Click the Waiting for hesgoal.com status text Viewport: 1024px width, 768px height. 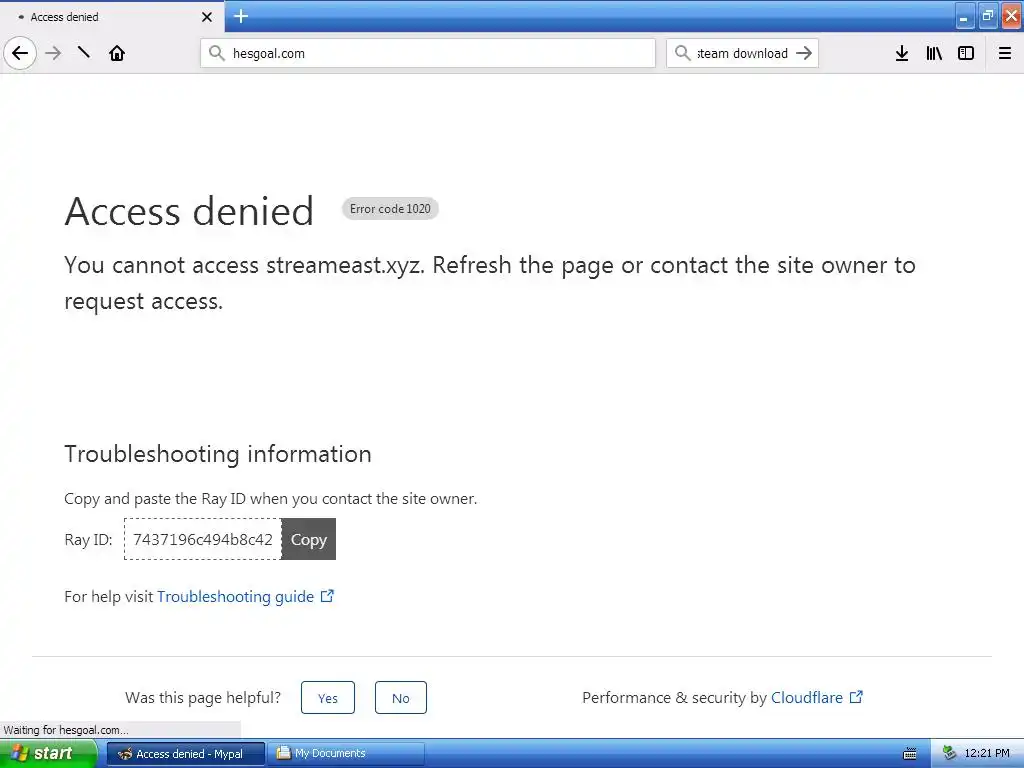pos(66,729)
